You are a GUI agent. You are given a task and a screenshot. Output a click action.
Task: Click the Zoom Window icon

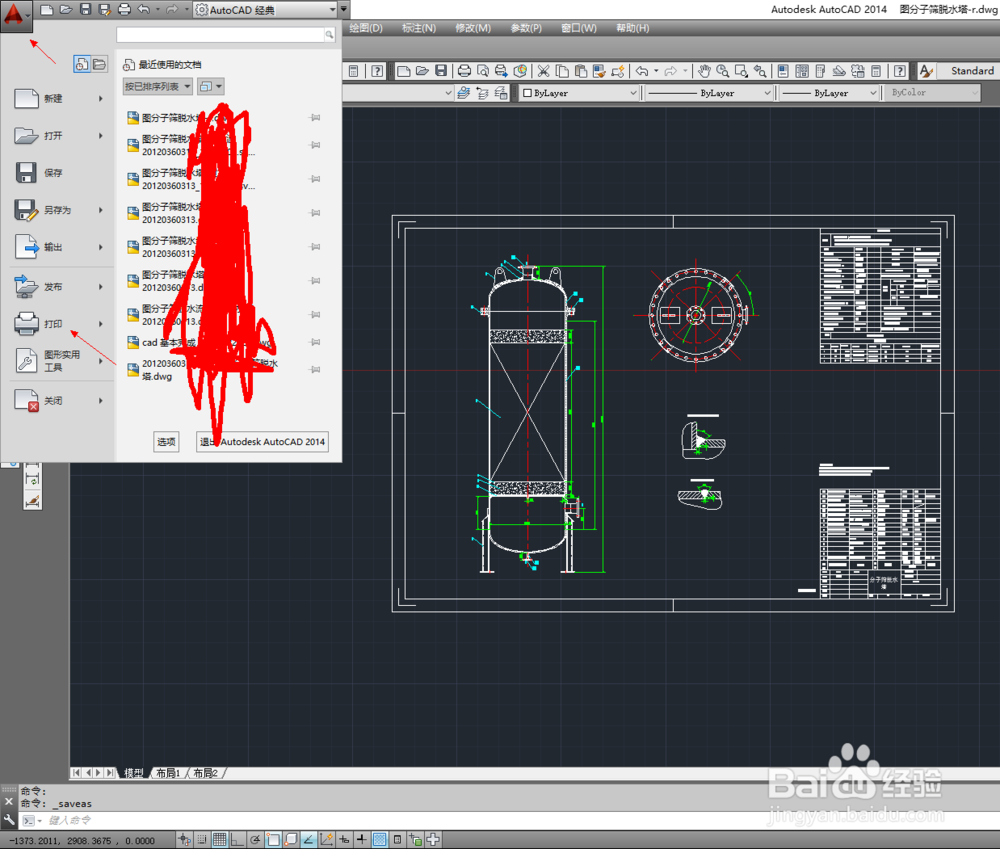coord(741,71)
